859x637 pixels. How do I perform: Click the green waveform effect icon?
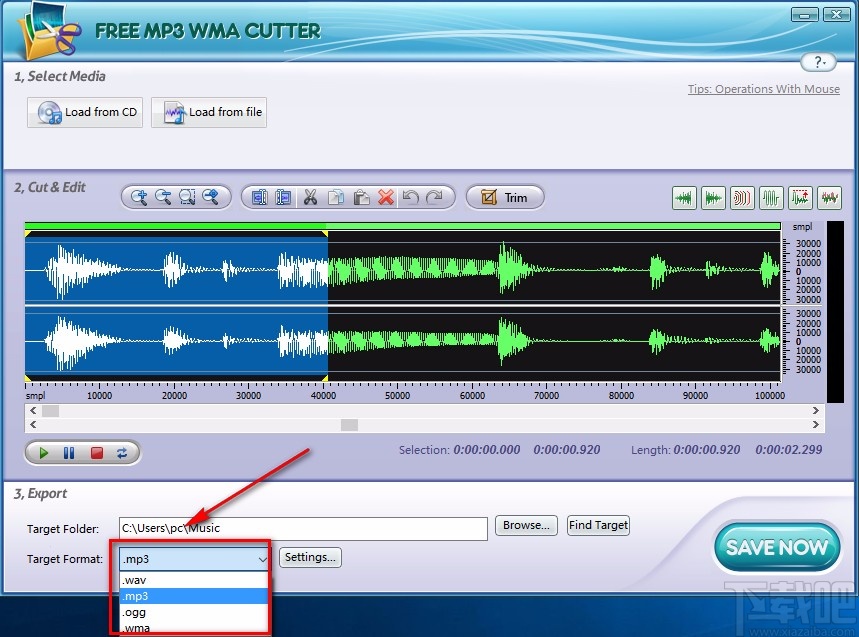[771, 198]
